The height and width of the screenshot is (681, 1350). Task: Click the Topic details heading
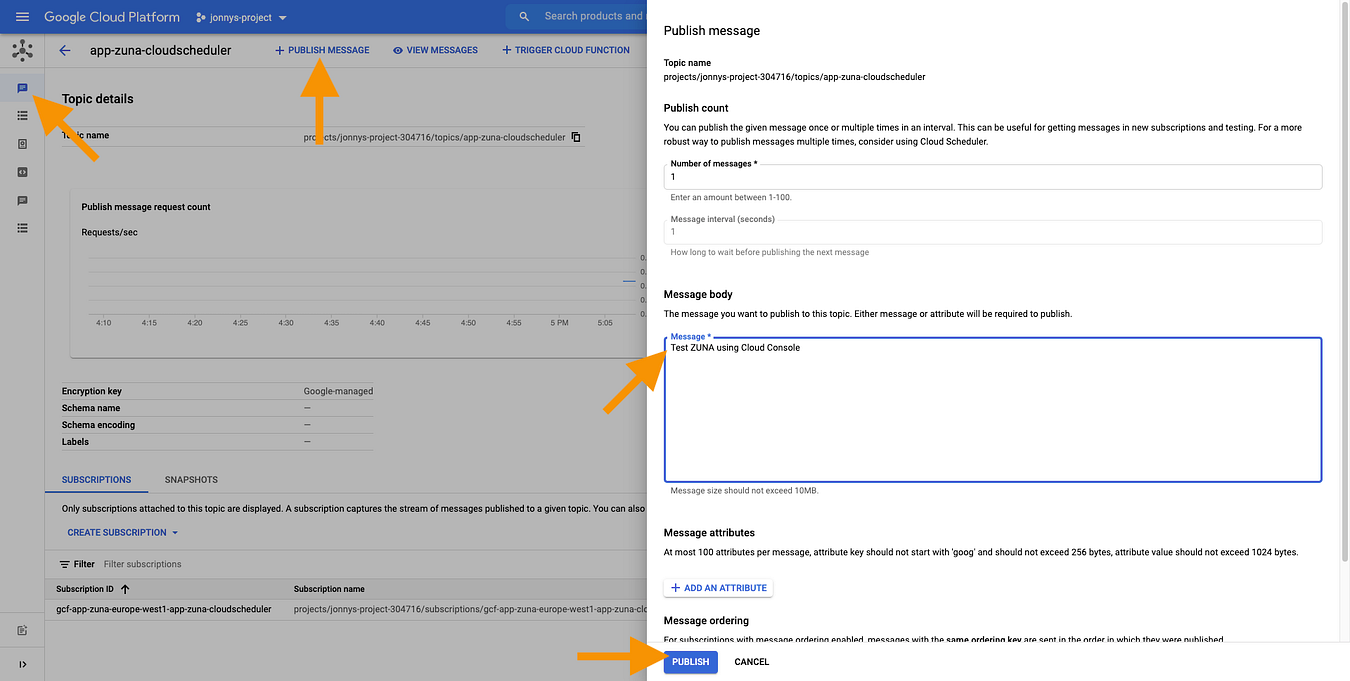(x=97, y=99)
